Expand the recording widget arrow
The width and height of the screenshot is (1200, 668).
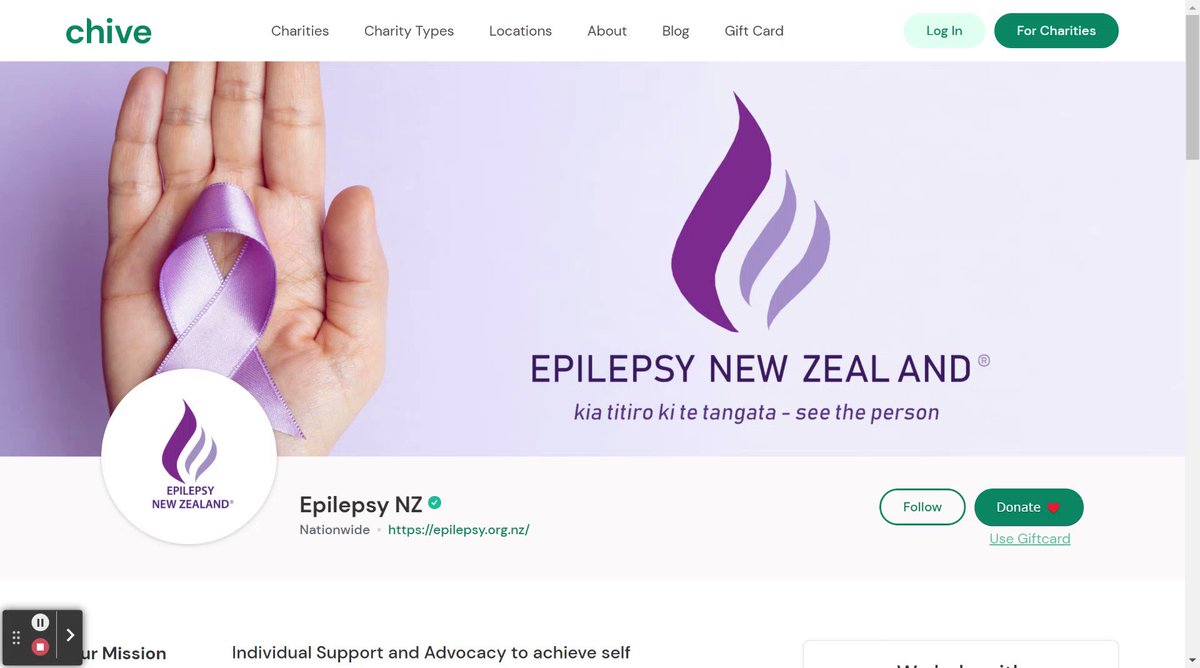click(70, 635)
